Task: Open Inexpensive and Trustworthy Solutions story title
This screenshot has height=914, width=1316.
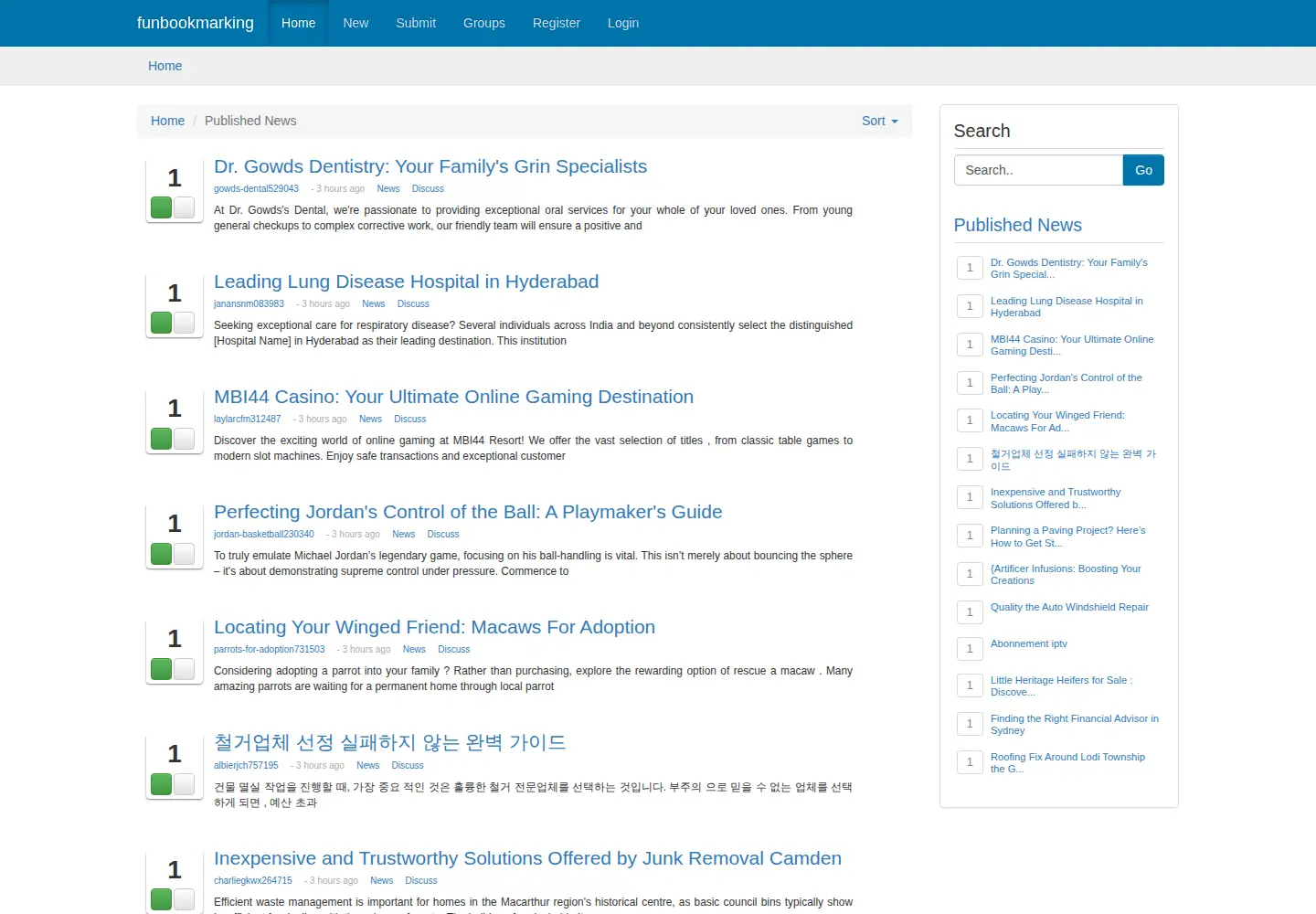Action: (x=527, y=858)
